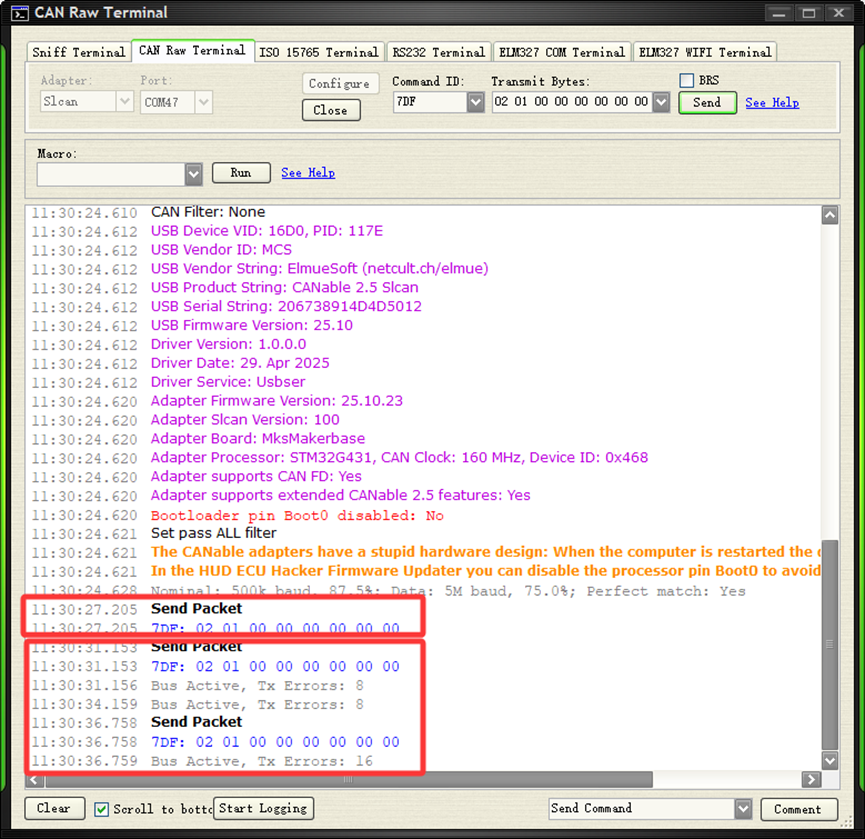Select 'Send Packet' line at 11:30:36.758
The height and width of the screenshot is (839, 865).
coord(196,722)
